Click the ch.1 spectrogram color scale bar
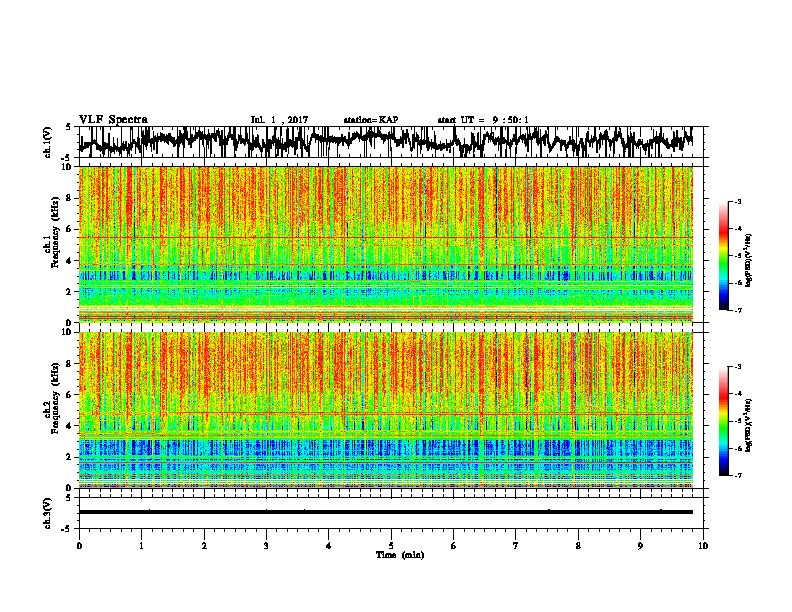 pyautogui.click(x=724, y=256)
